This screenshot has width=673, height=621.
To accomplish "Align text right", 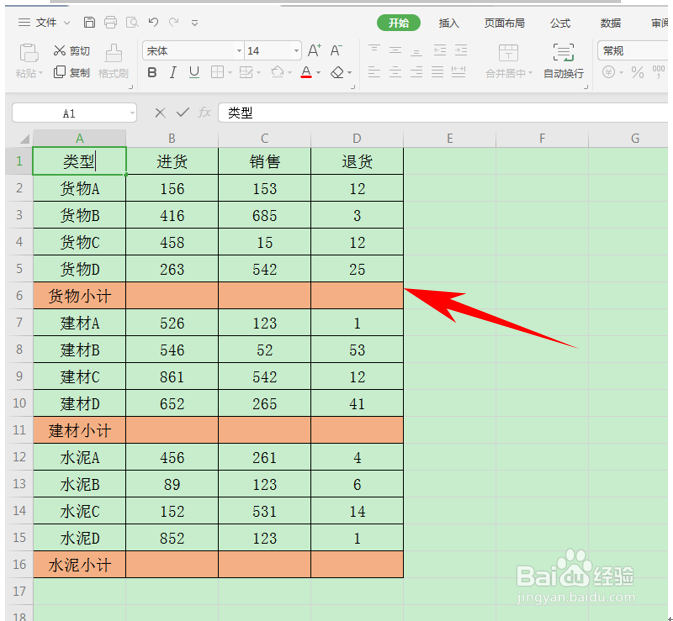I will pyautogui.click(x=416, y=72).
